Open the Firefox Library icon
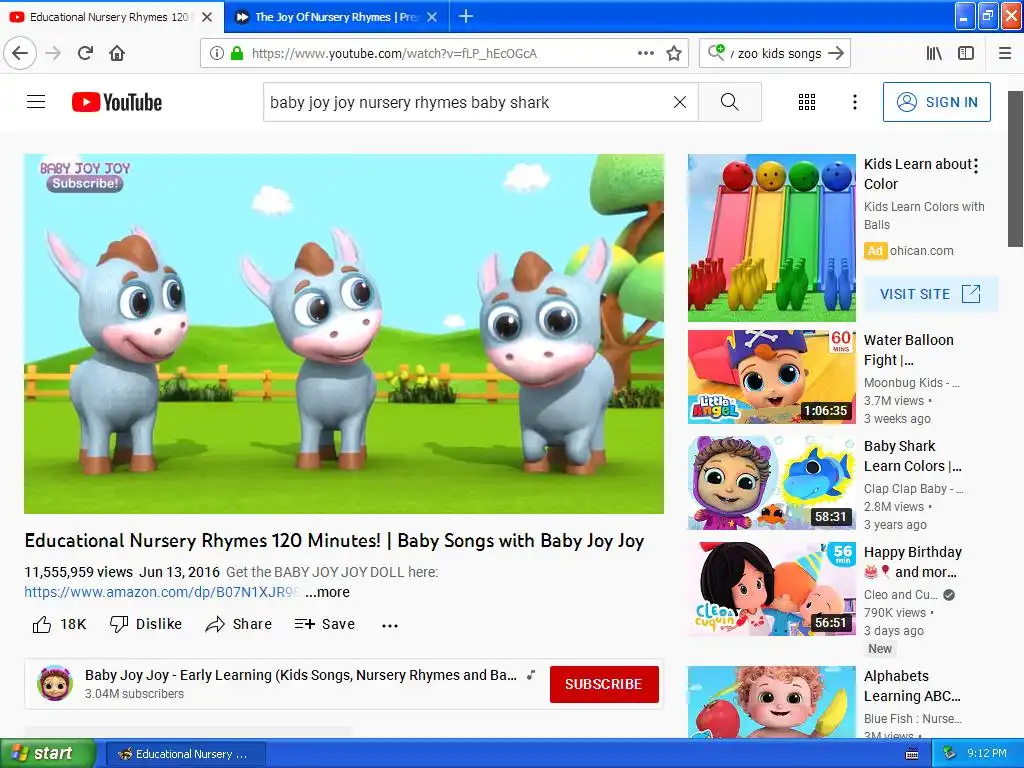 [x=934, y=53]
